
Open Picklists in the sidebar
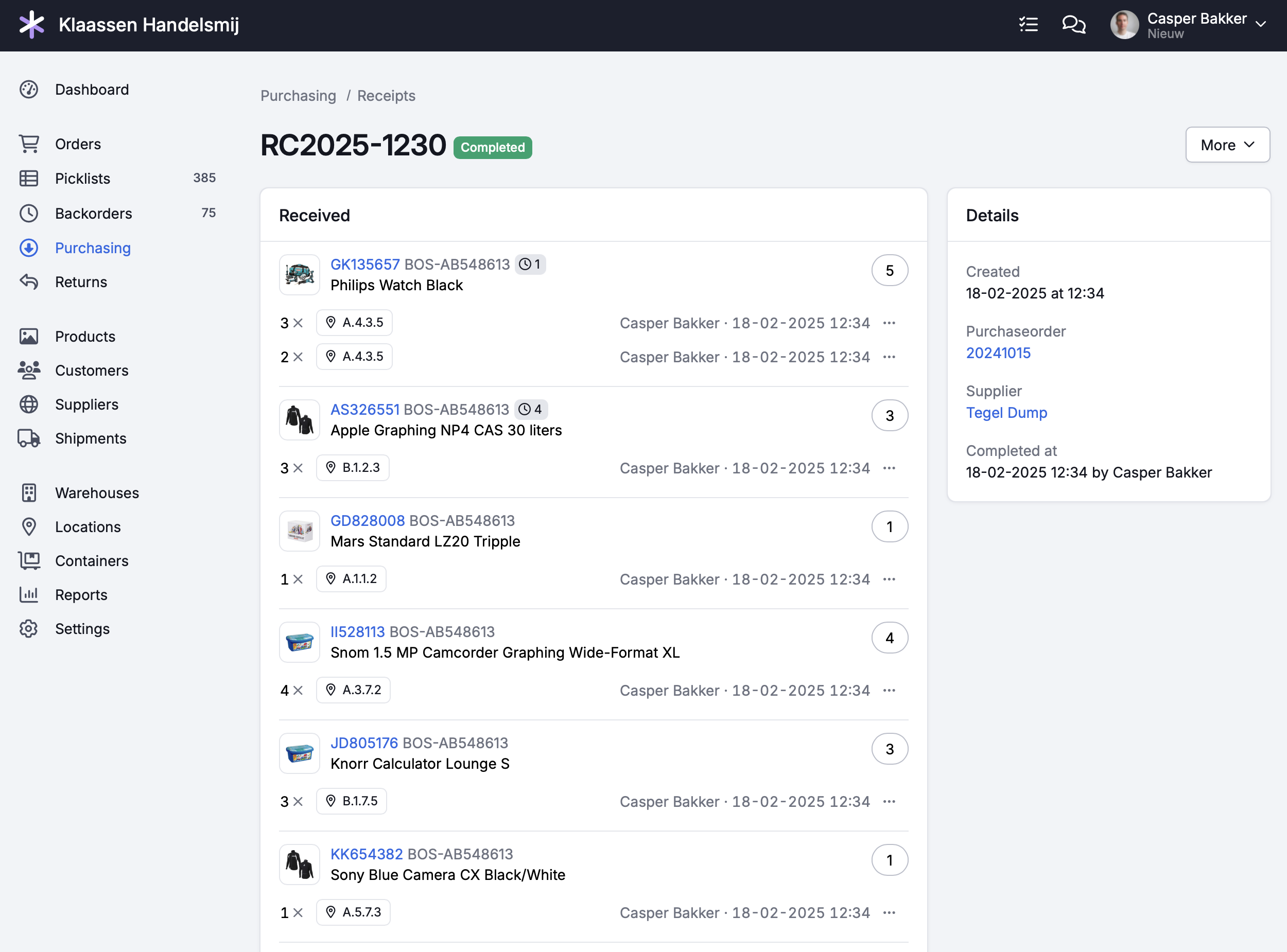[82, 179]
